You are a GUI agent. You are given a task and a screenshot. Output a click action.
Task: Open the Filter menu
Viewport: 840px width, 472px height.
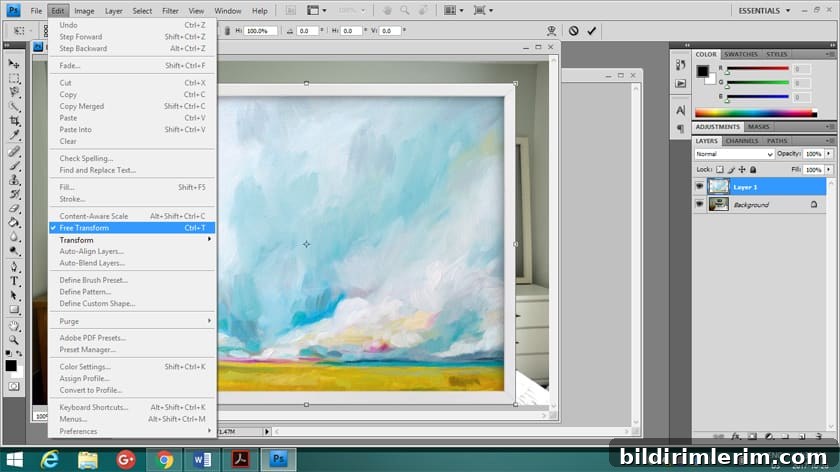170,11
